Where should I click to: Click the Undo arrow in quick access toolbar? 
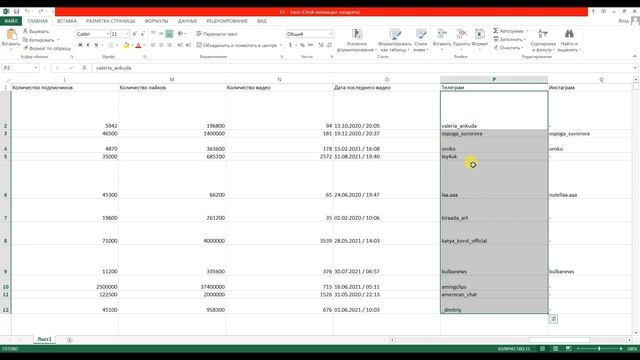(x=27, y=12)
